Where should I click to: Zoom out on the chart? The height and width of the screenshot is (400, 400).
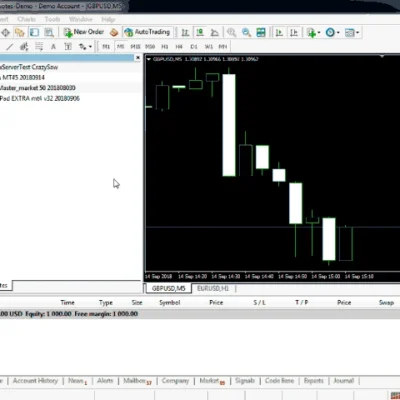click(x=246, y=32)
